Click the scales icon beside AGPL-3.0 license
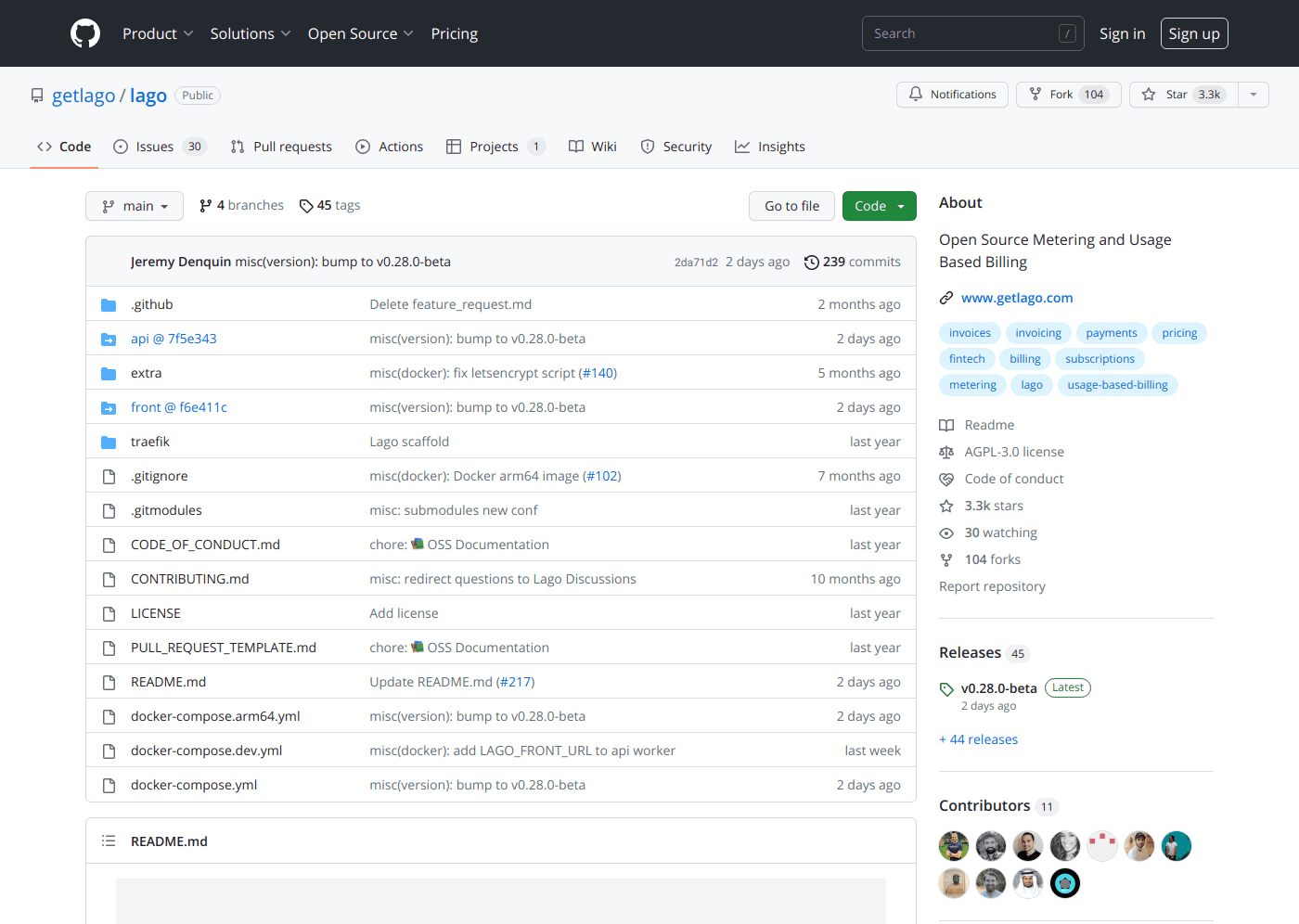 946,452
